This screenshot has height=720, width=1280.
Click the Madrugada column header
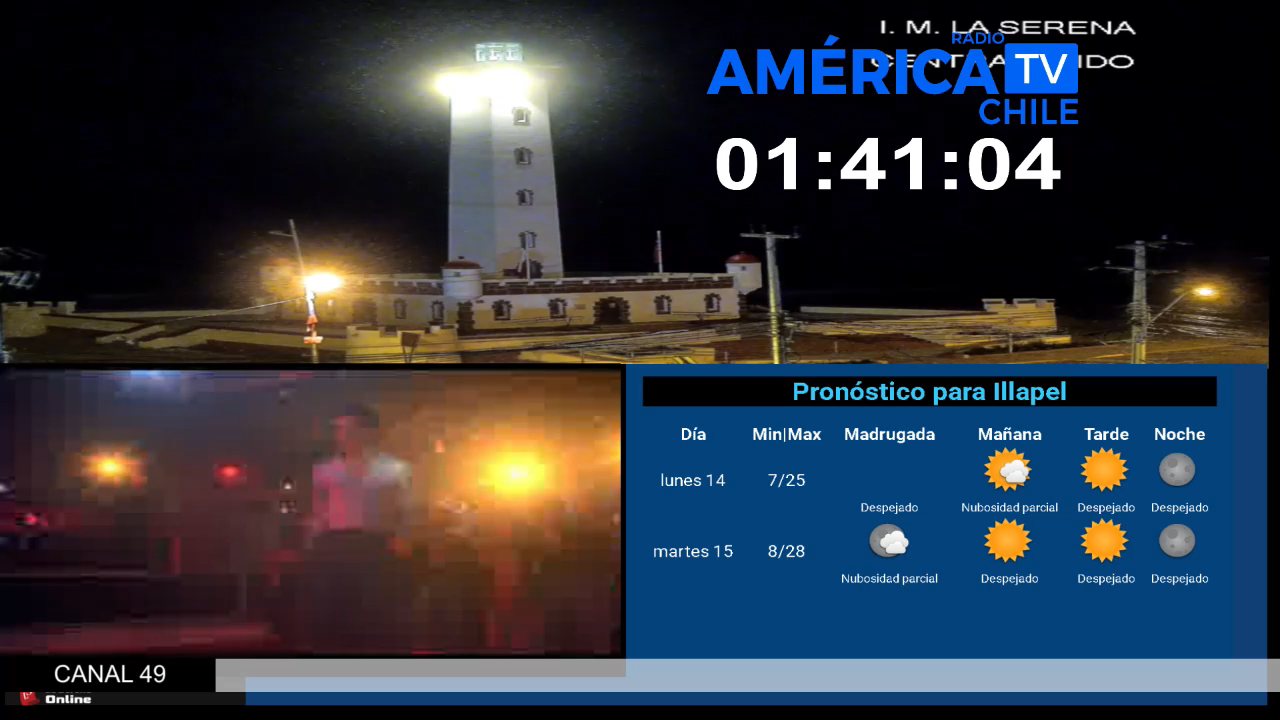(x=890, y=434)
